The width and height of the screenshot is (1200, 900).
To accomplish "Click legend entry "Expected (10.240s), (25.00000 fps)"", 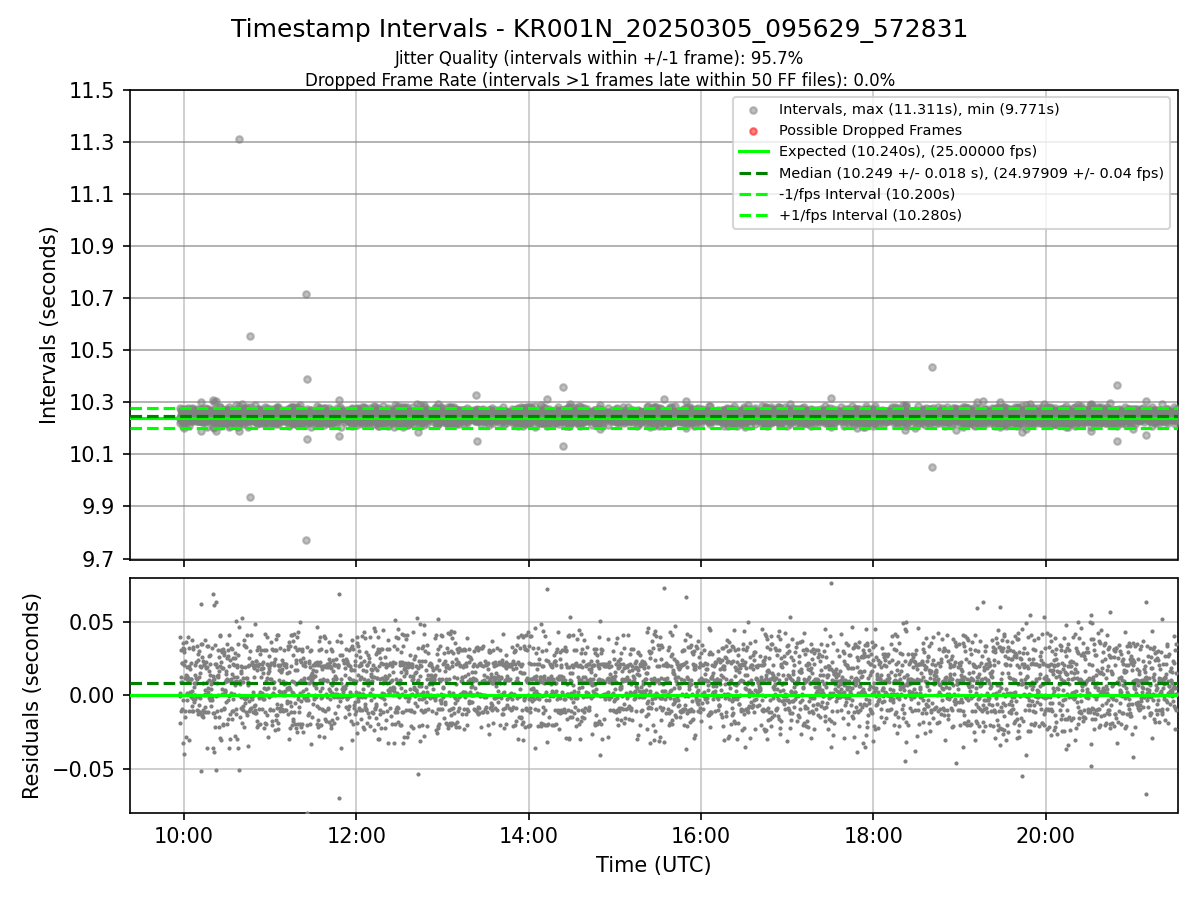I will click(x=907, y=151).
